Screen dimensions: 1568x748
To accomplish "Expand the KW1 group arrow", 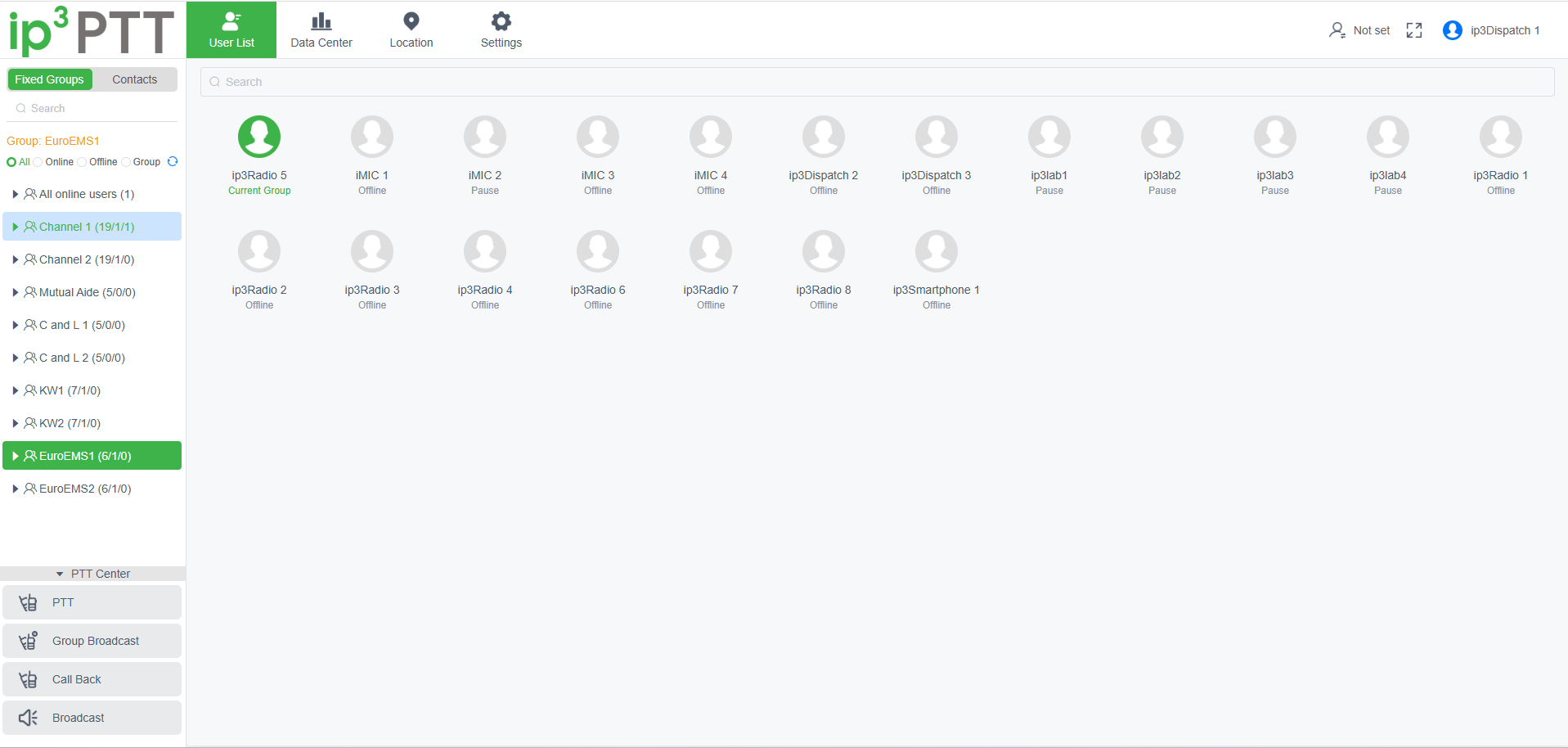I will (x=16, y=390).
